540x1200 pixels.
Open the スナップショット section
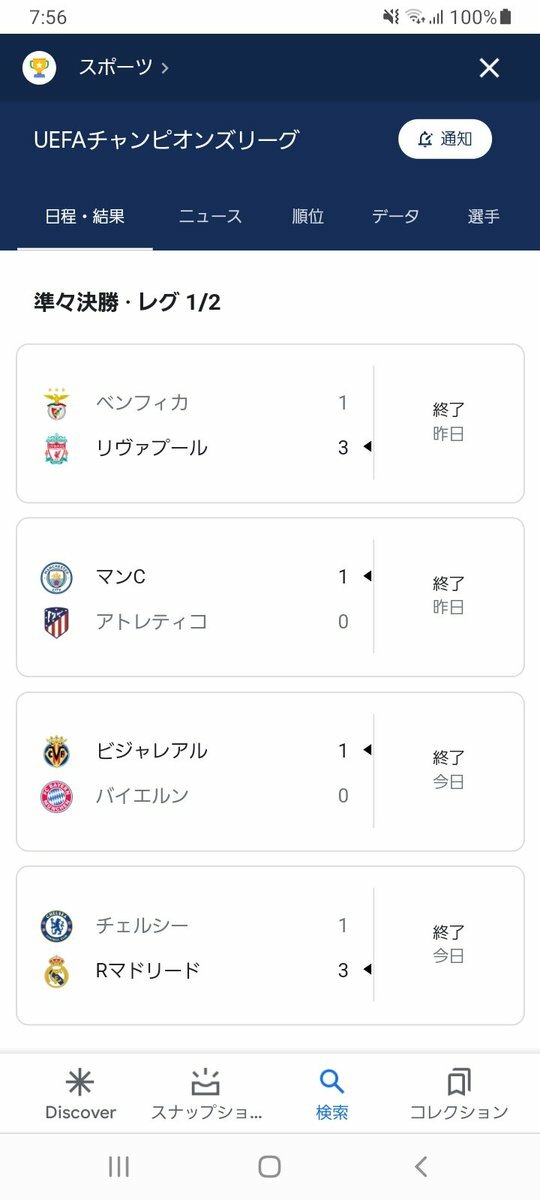click(x=206, y=1093)
